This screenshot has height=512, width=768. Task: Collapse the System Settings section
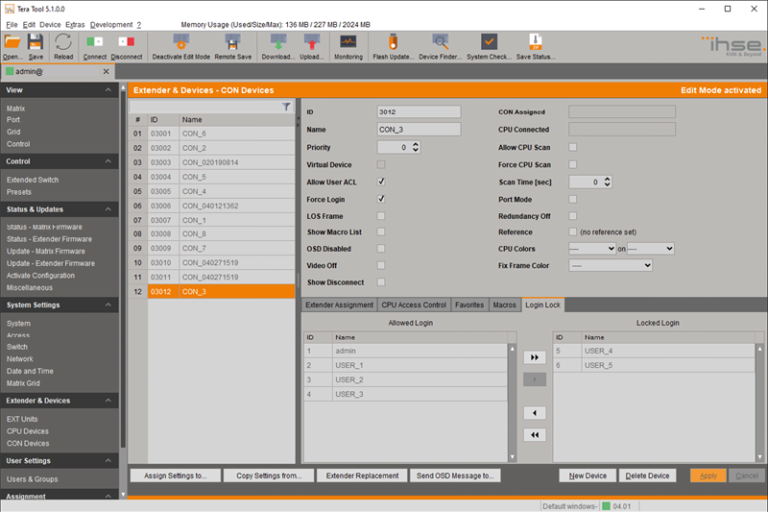[x=110, y=305]
